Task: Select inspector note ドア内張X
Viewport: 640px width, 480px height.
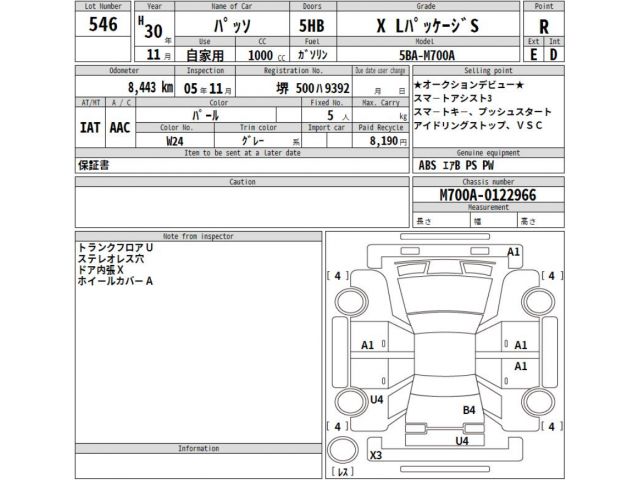Action: coord(100,269)
